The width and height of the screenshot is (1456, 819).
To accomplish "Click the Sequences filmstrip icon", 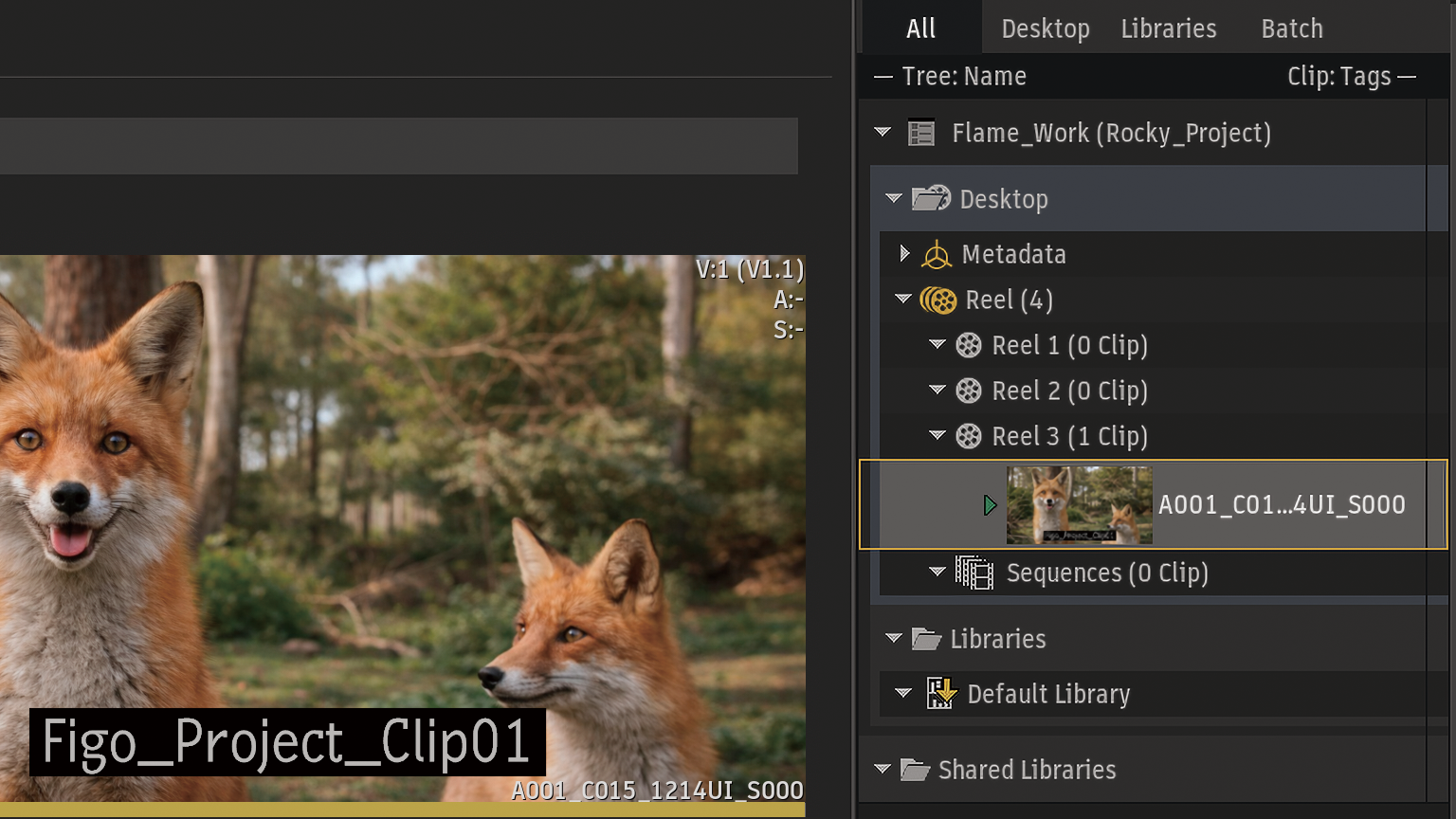I will [974, 573].
